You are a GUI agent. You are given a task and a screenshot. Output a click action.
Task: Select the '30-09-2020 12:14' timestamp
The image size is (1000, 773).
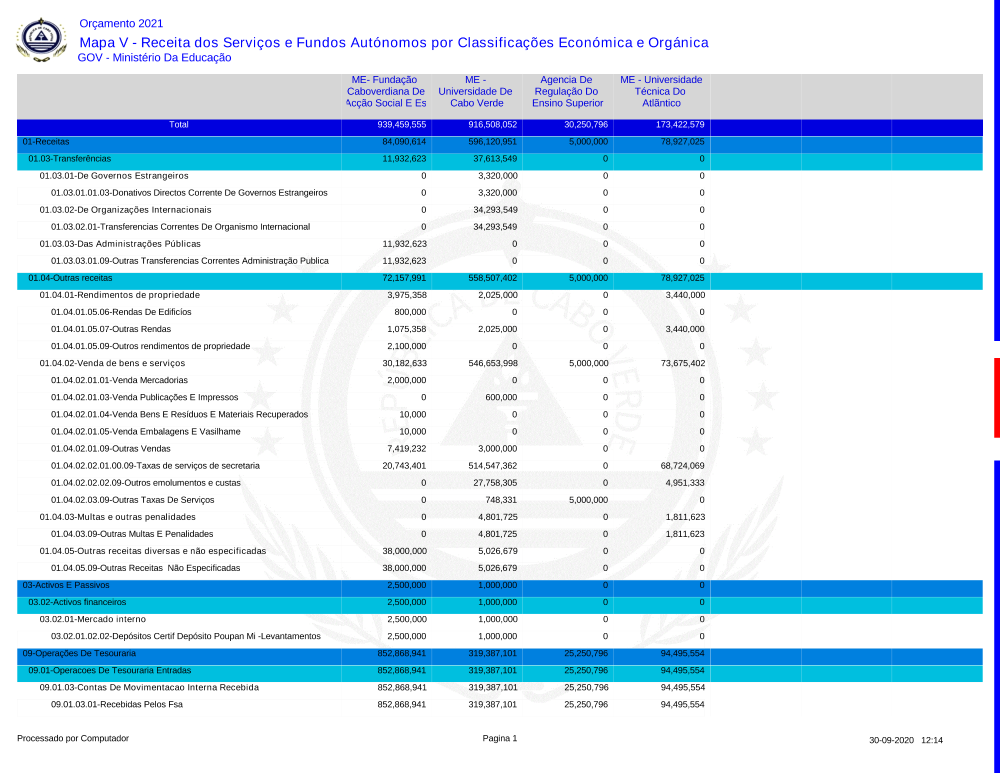tap(906, 740)
